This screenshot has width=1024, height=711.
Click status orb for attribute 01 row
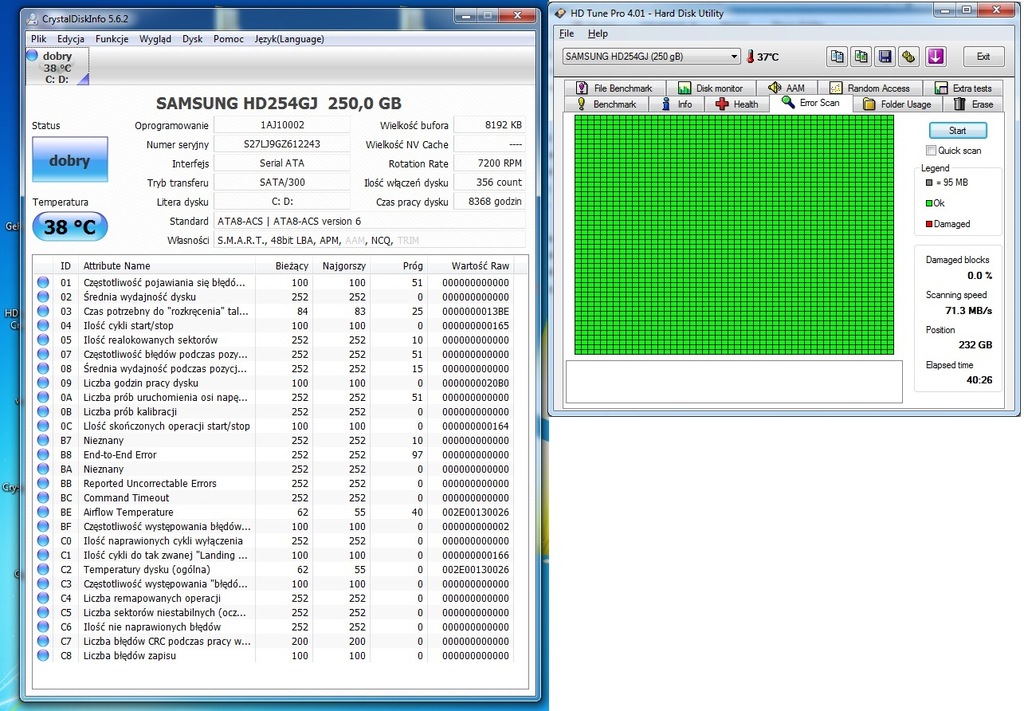point(43,283)
